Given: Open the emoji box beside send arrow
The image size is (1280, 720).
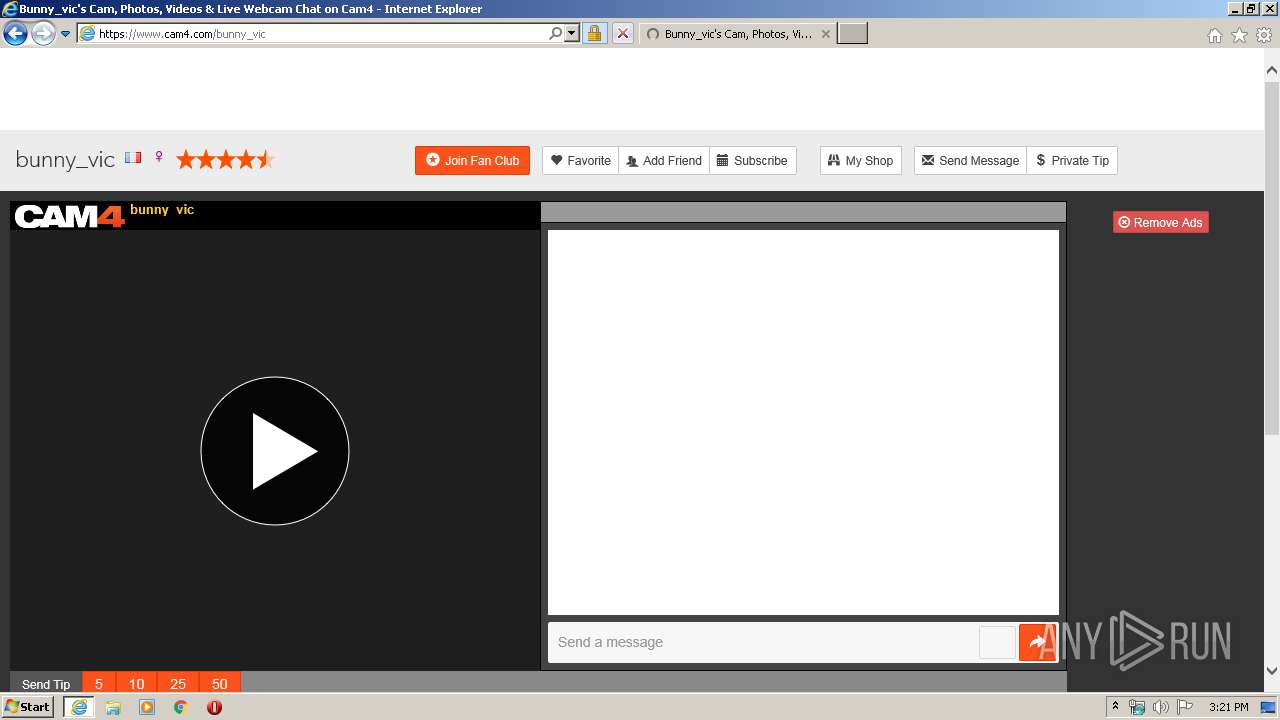Looking at the screenshot, I should pyautogui.click(x=997, y=642).
